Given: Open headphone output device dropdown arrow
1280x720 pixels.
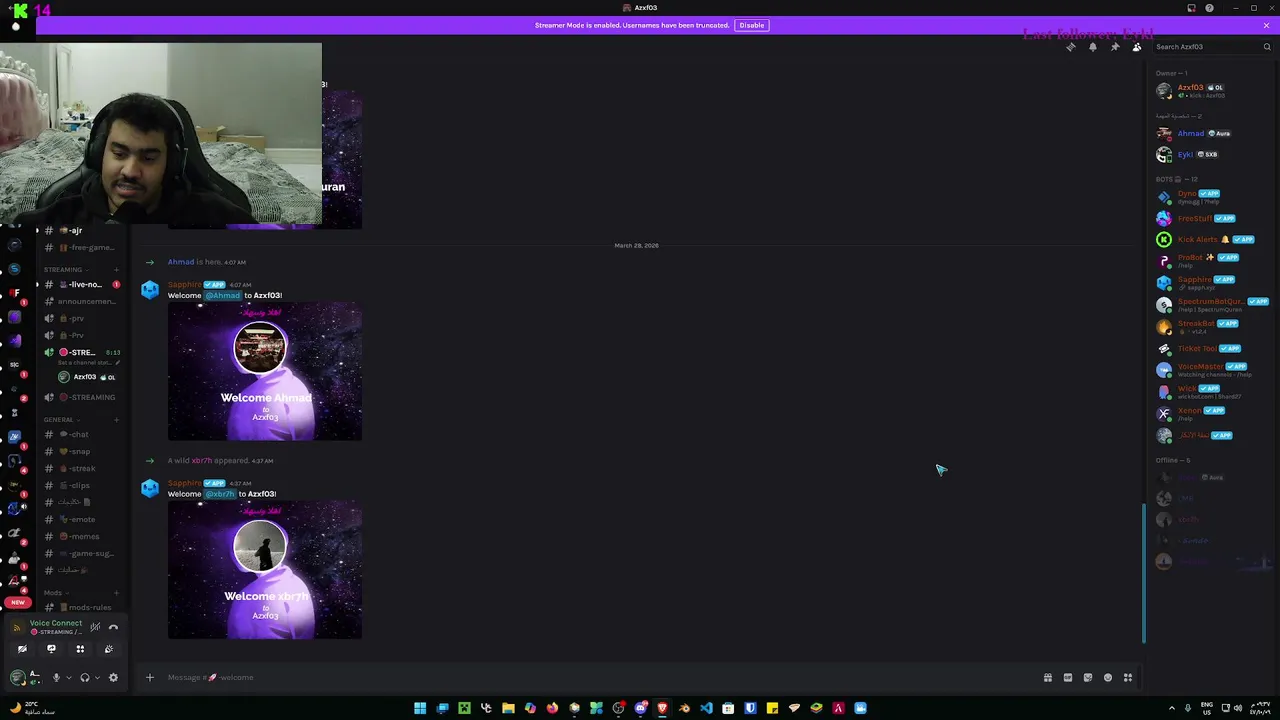Looking at the screenshot, I should coord(97,677).
